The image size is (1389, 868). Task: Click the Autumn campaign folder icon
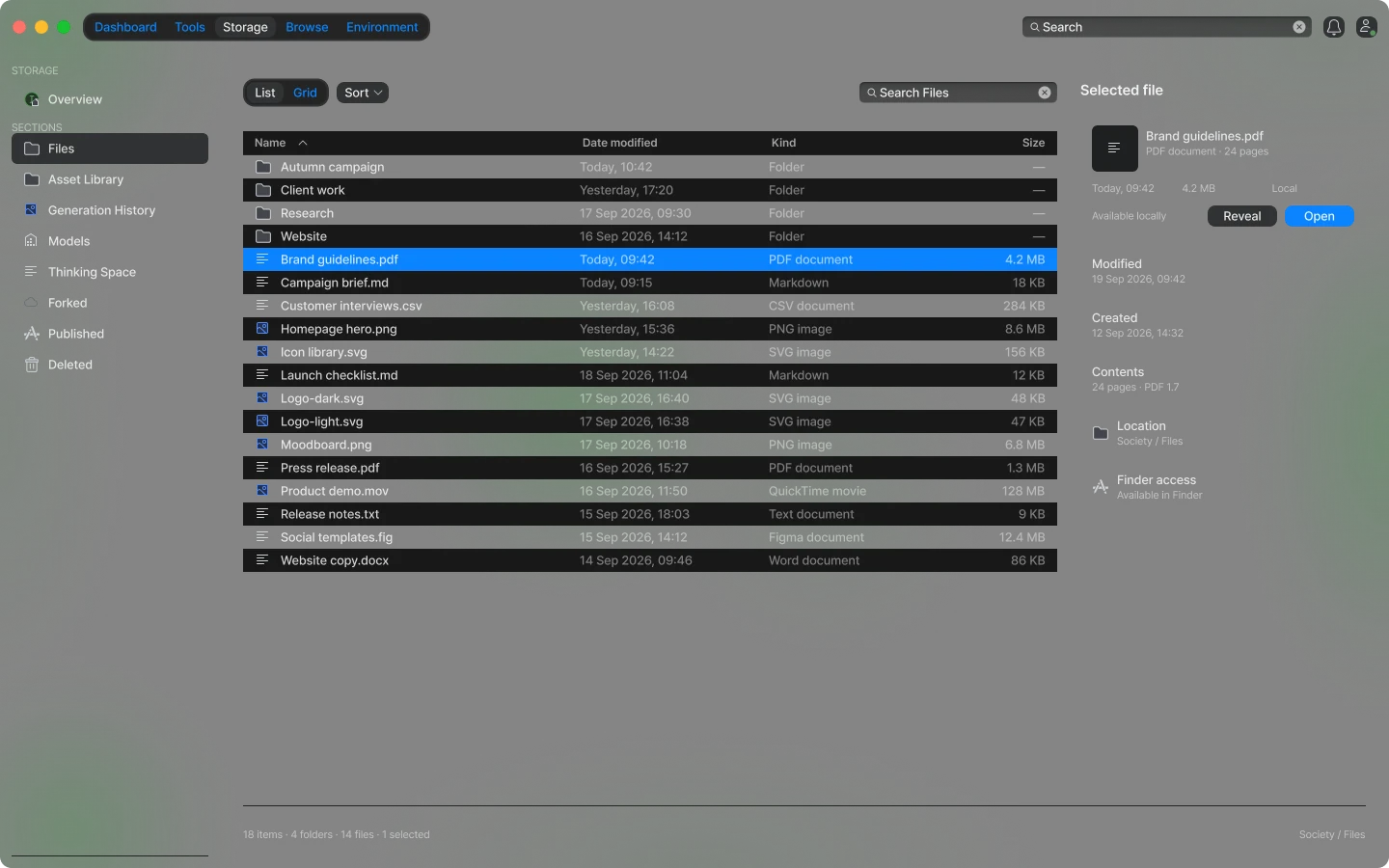(262, 167)
